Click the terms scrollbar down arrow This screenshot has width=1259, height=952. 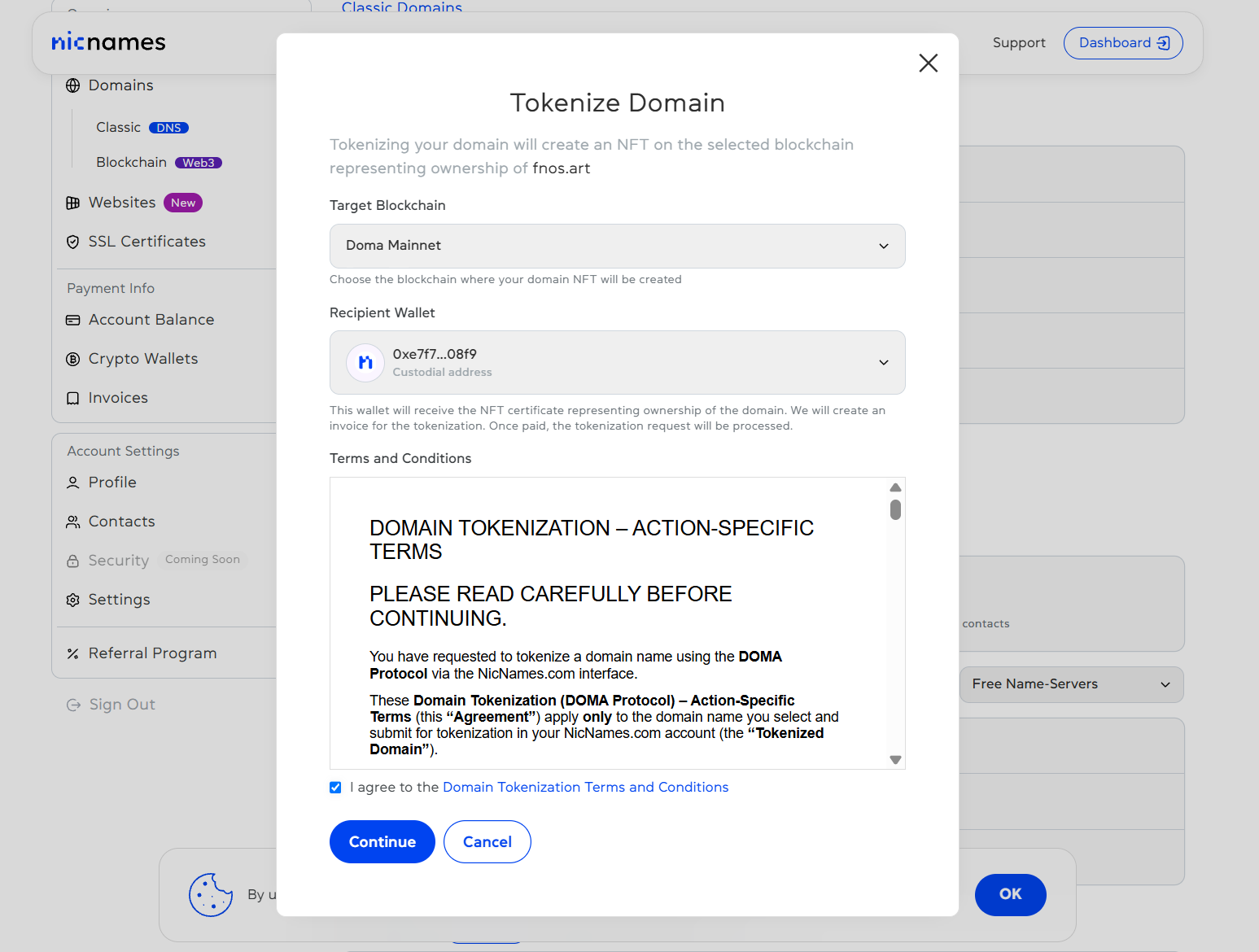[x=895, y=760]
